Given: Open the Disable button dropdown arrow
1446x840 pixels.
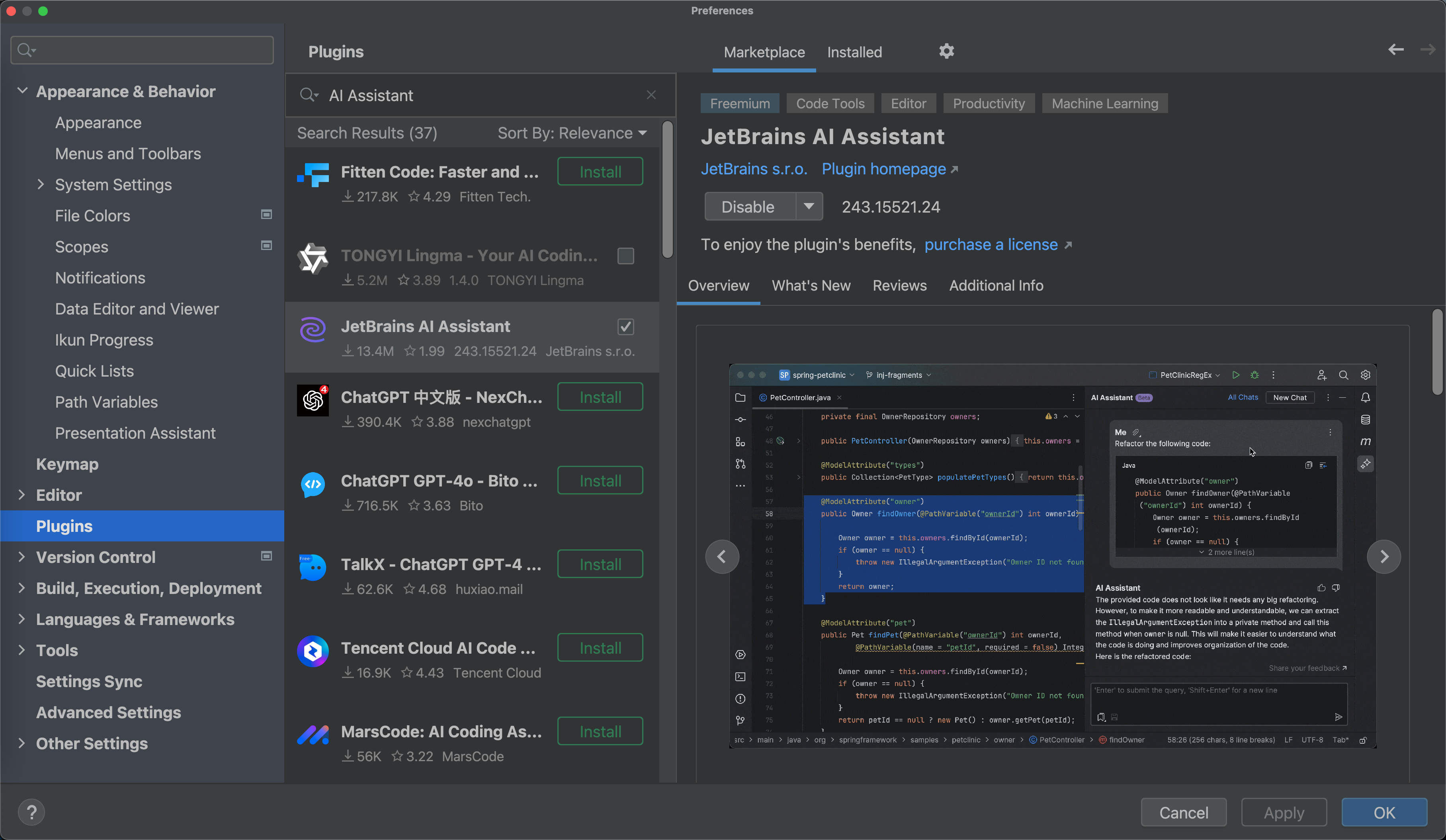Looking at the screenshot, I should tap(809, 206).
